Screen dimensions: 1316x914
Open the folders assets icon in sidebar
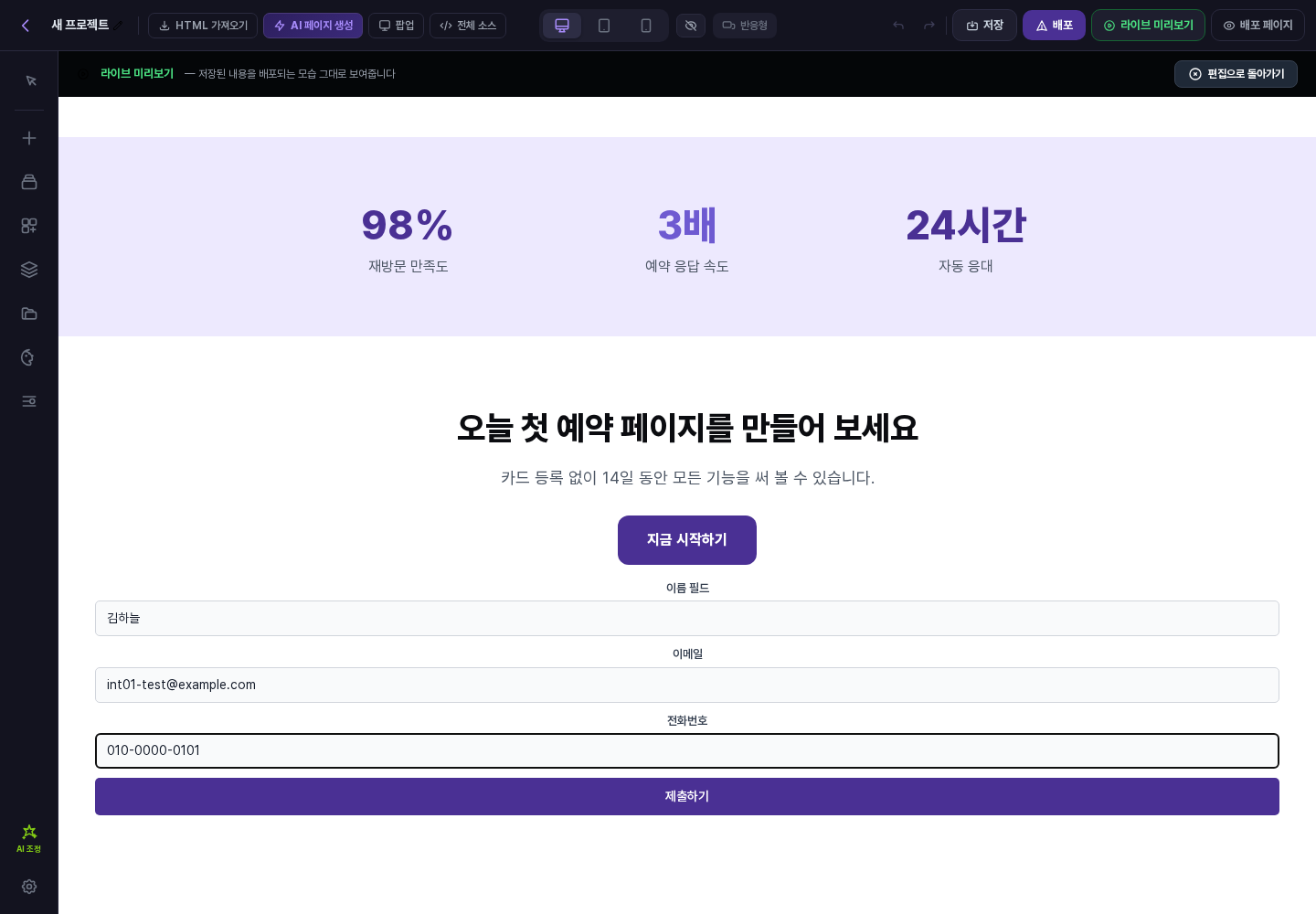[x=29, y=314]
